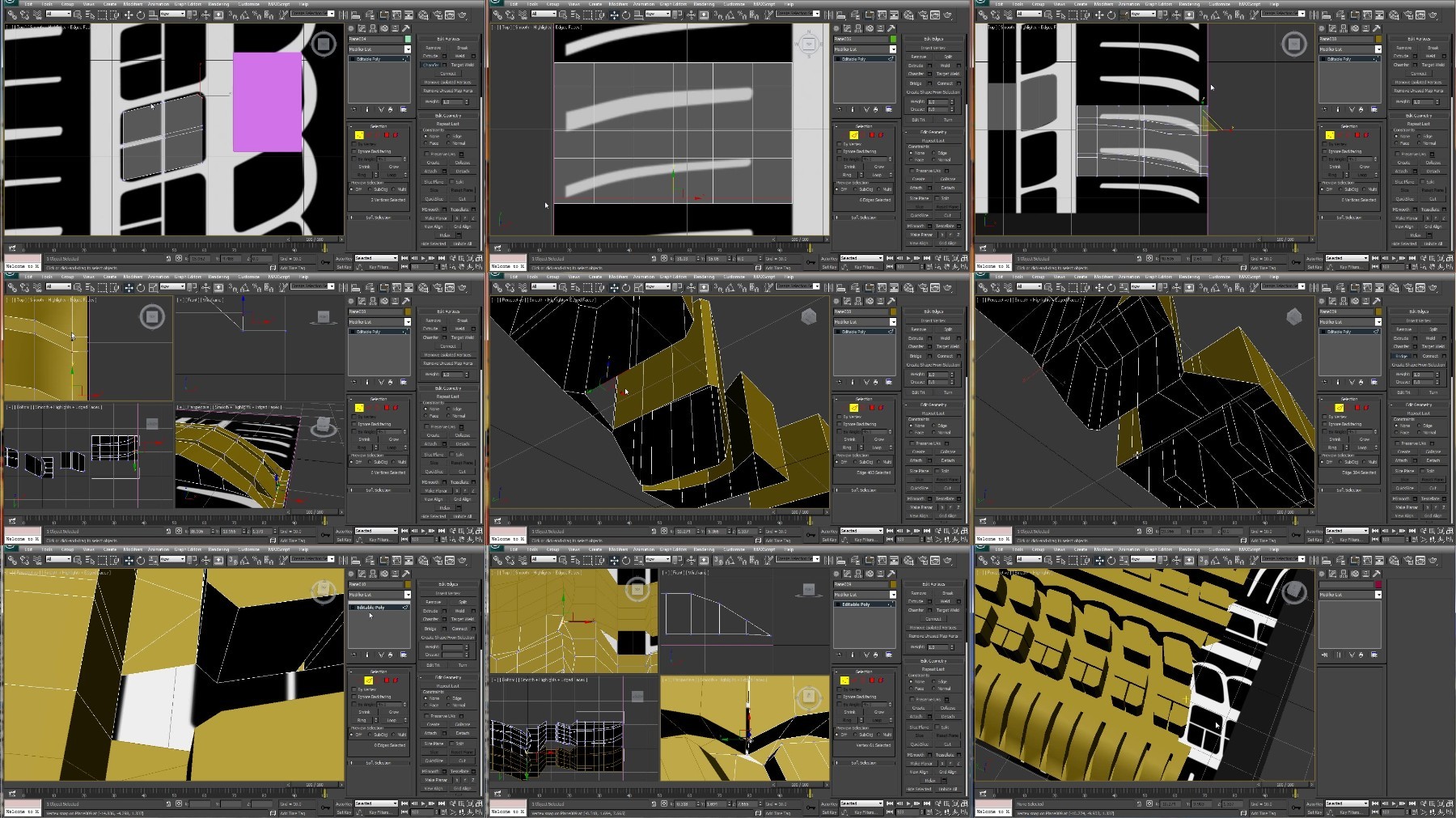Select Edge sub-object icon in top-center screenshot
1456x818 pixels.
(x=854, y=135)
